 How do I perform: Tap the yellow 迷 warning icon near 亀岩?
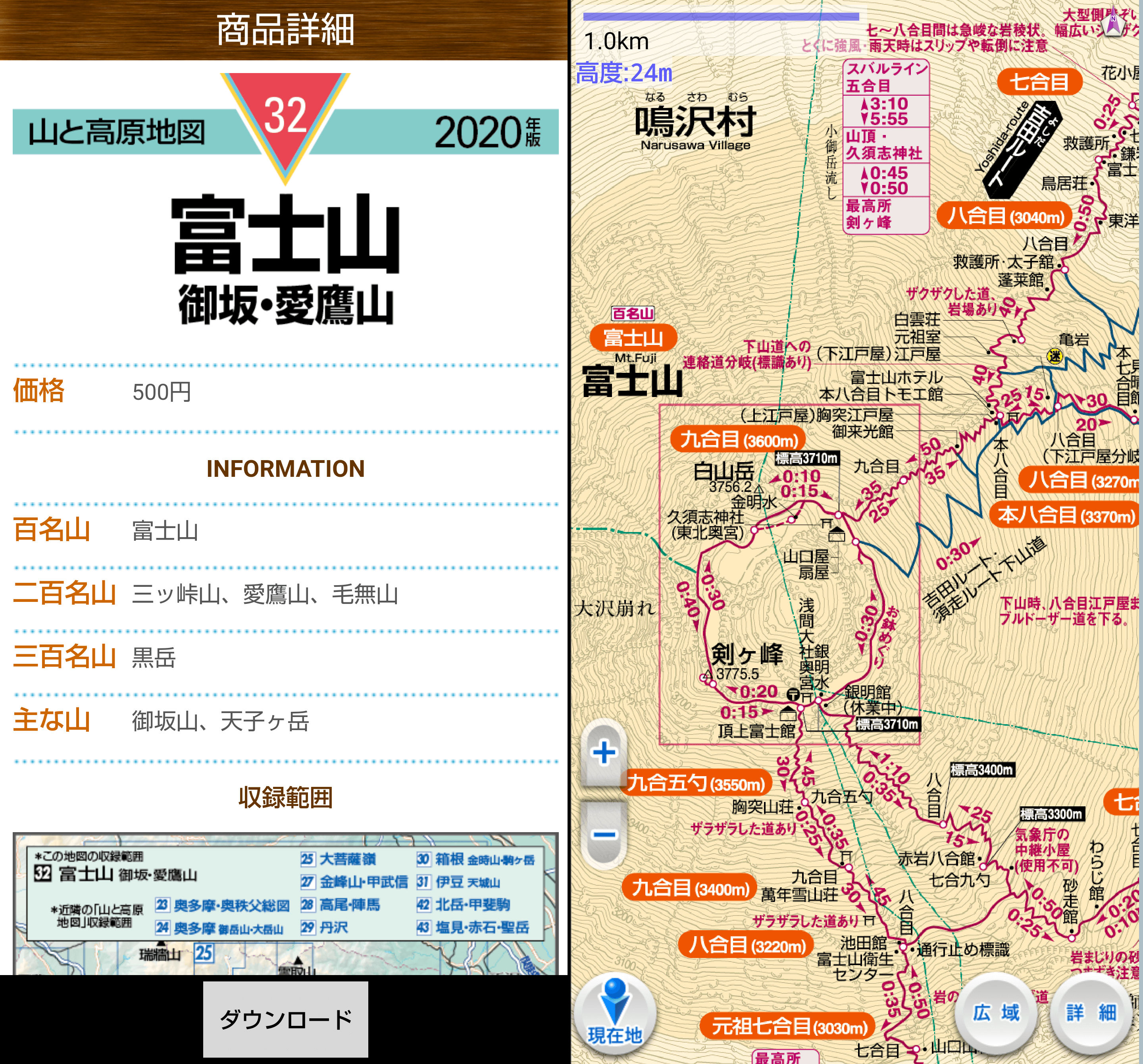click(x=1054, y=356)
